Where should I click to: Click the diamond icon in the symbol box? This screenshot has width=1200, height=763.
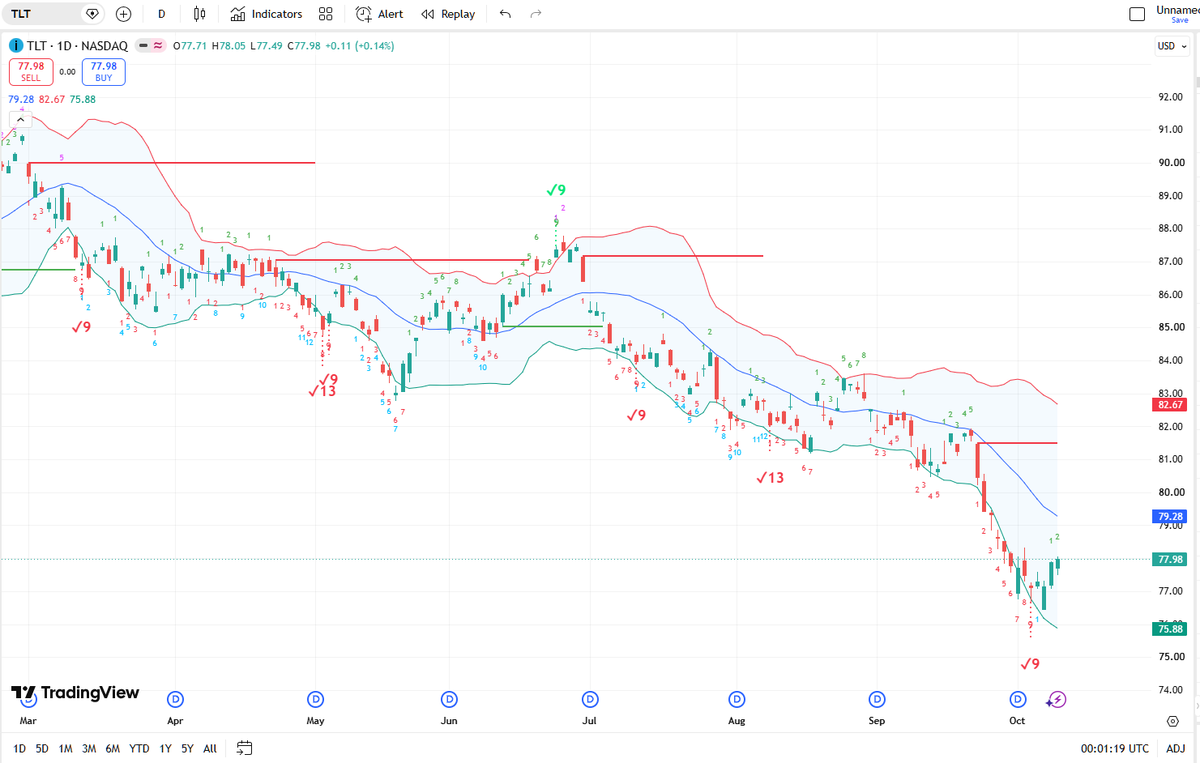[x=92, y=14]
